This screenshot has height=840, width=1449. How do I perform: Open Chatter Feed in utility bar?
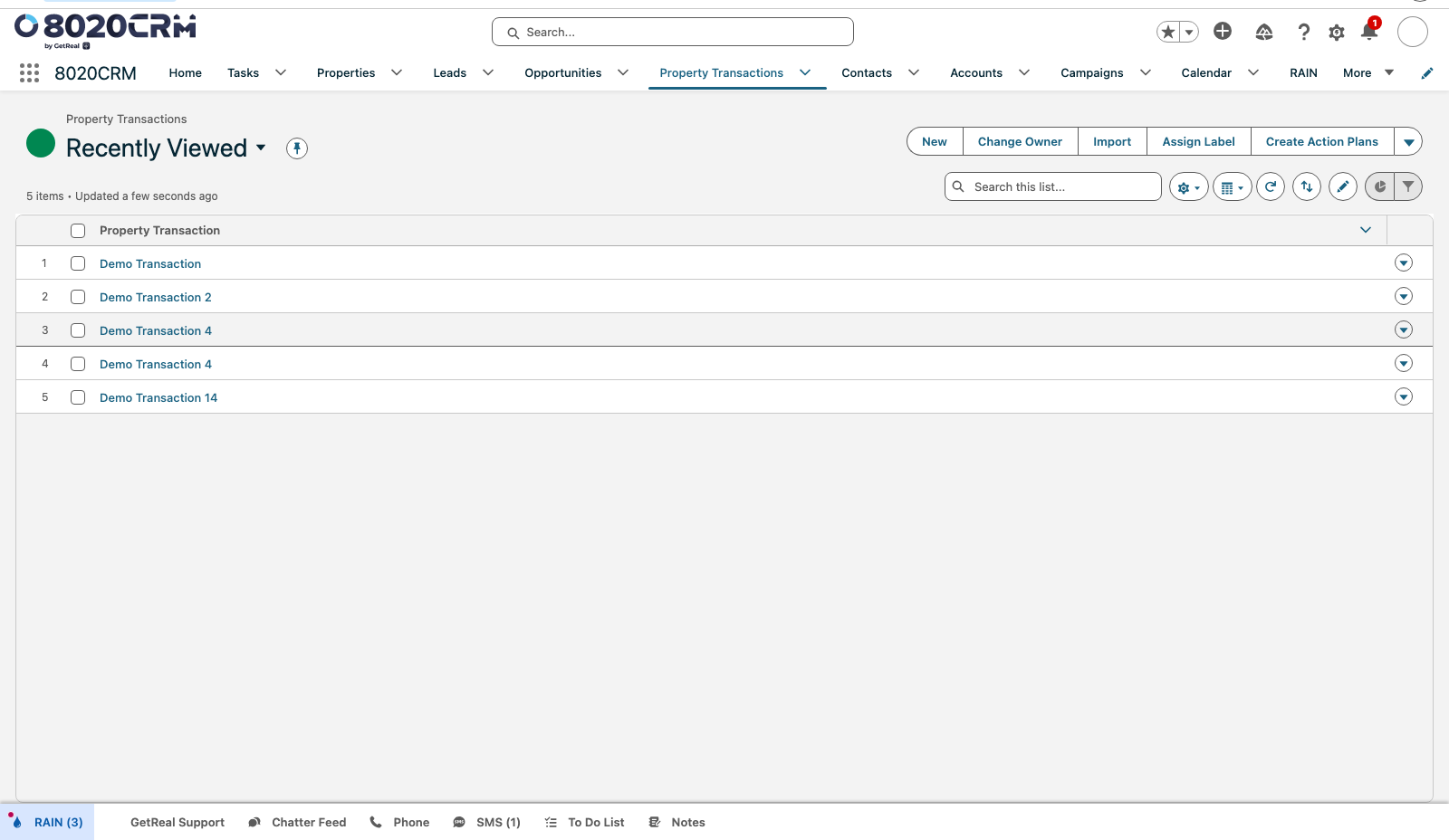point(298,823)
